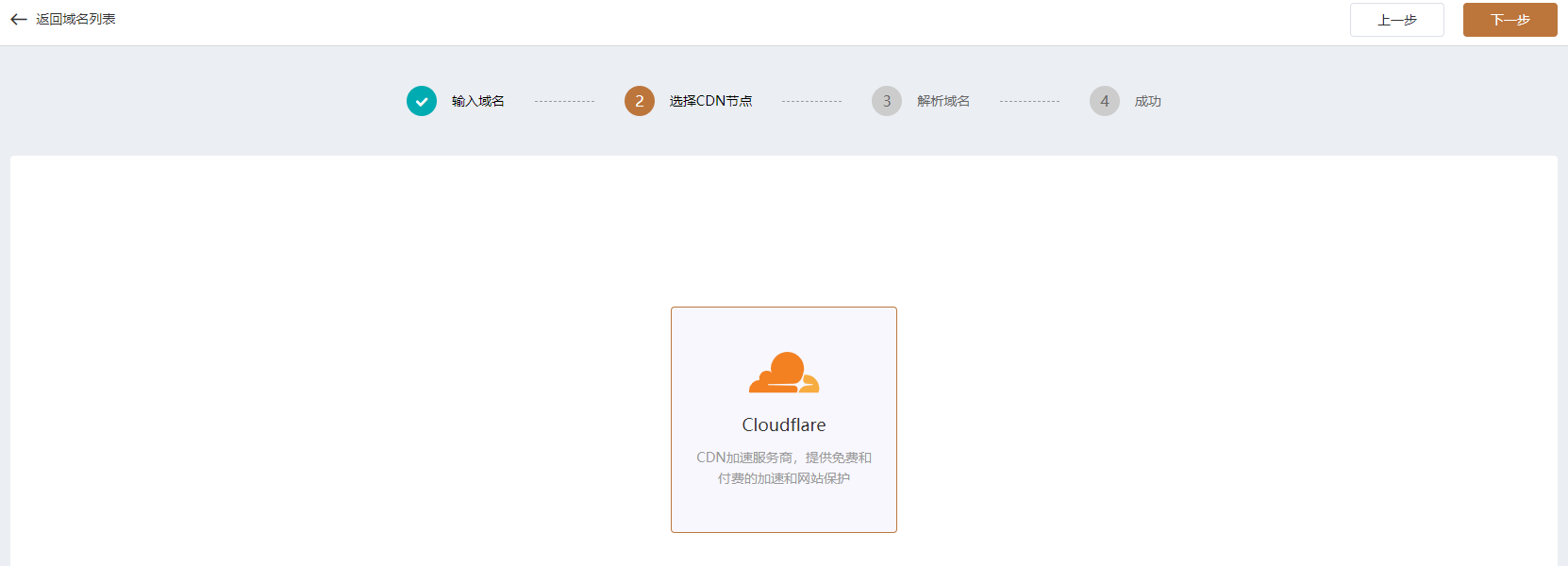Select the 解析域名 step label
This screenshot has width=1568, height=566.
click(x=942, y=101)
